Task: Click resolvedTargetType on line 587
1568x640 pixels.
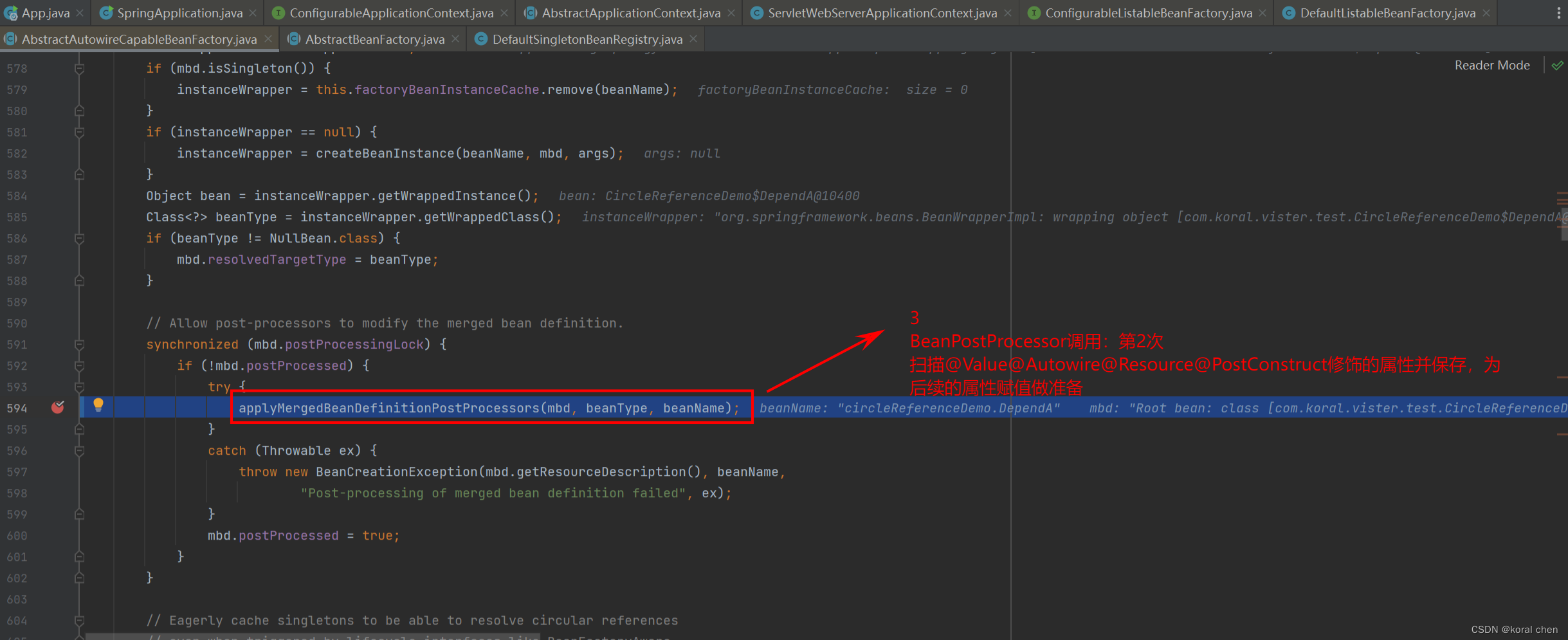Action: point(277,259)
